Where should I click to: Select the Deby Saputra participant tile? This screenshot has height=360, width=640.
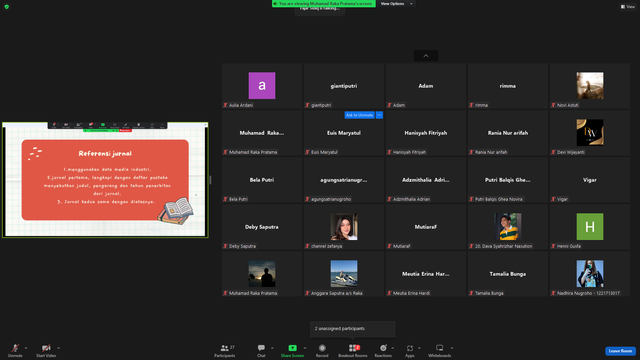[x=262, y=227]
